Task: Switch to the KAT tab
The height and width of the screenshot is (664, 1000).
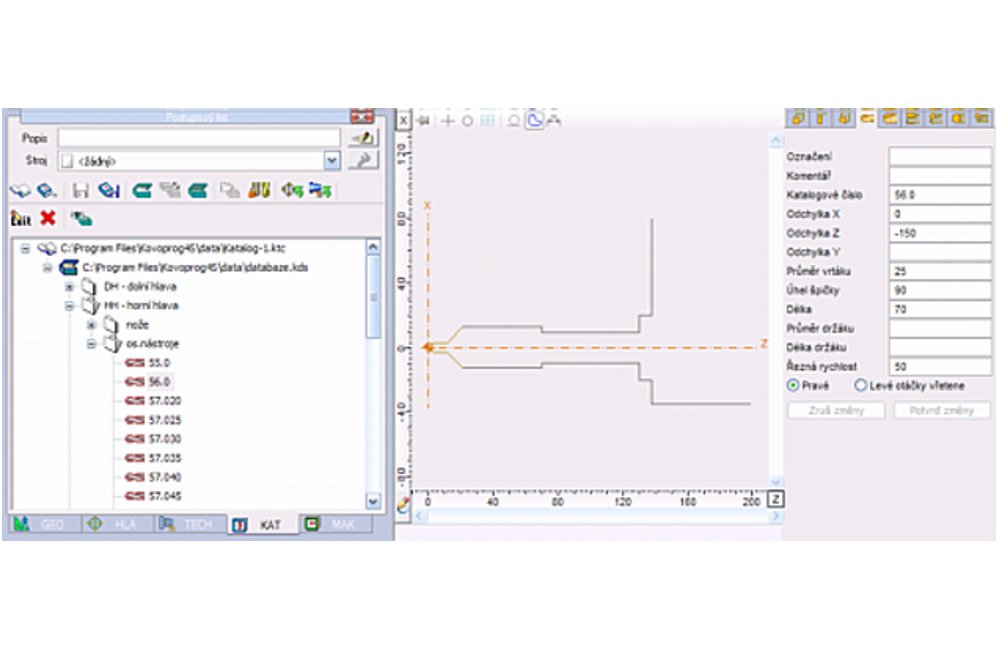Action: tap(263, 525)
